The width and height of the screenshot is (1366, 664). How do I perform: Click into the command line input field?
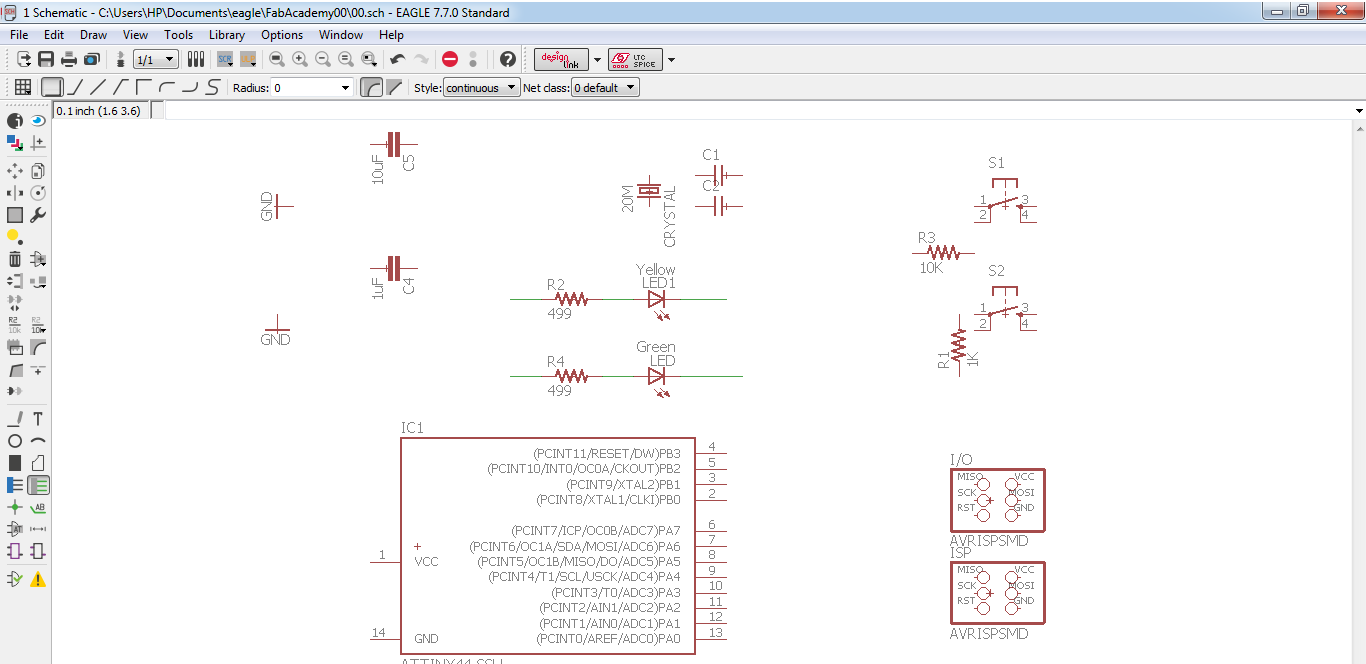tap(758, 111)
